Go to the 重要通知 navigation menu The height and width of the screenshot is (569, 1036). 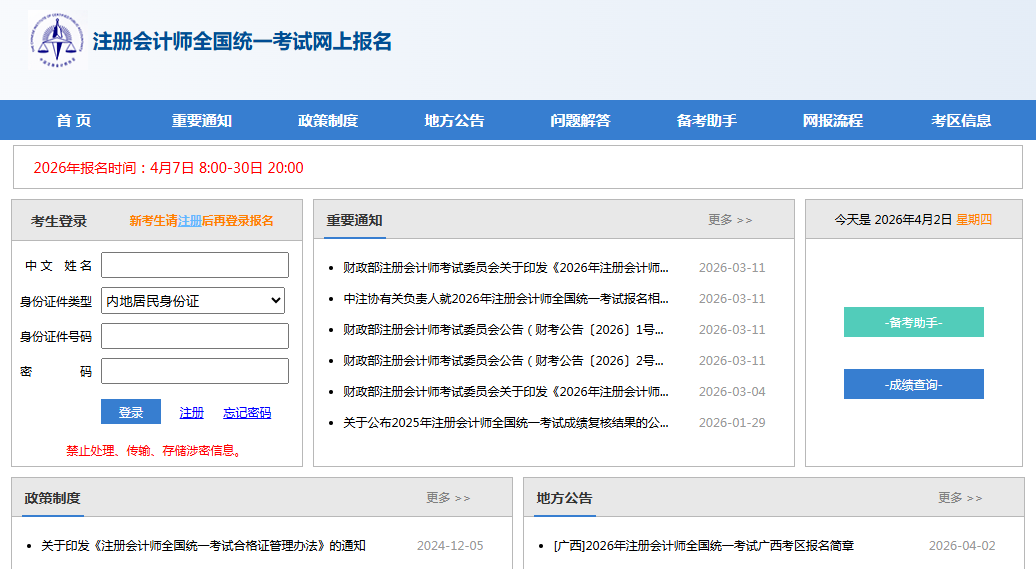(201, 121)
